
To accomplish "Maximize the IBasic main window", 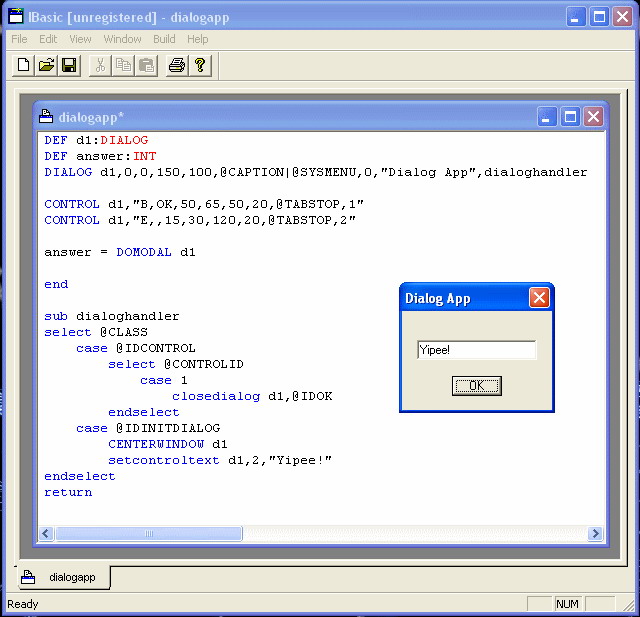I will click(599, 17).
